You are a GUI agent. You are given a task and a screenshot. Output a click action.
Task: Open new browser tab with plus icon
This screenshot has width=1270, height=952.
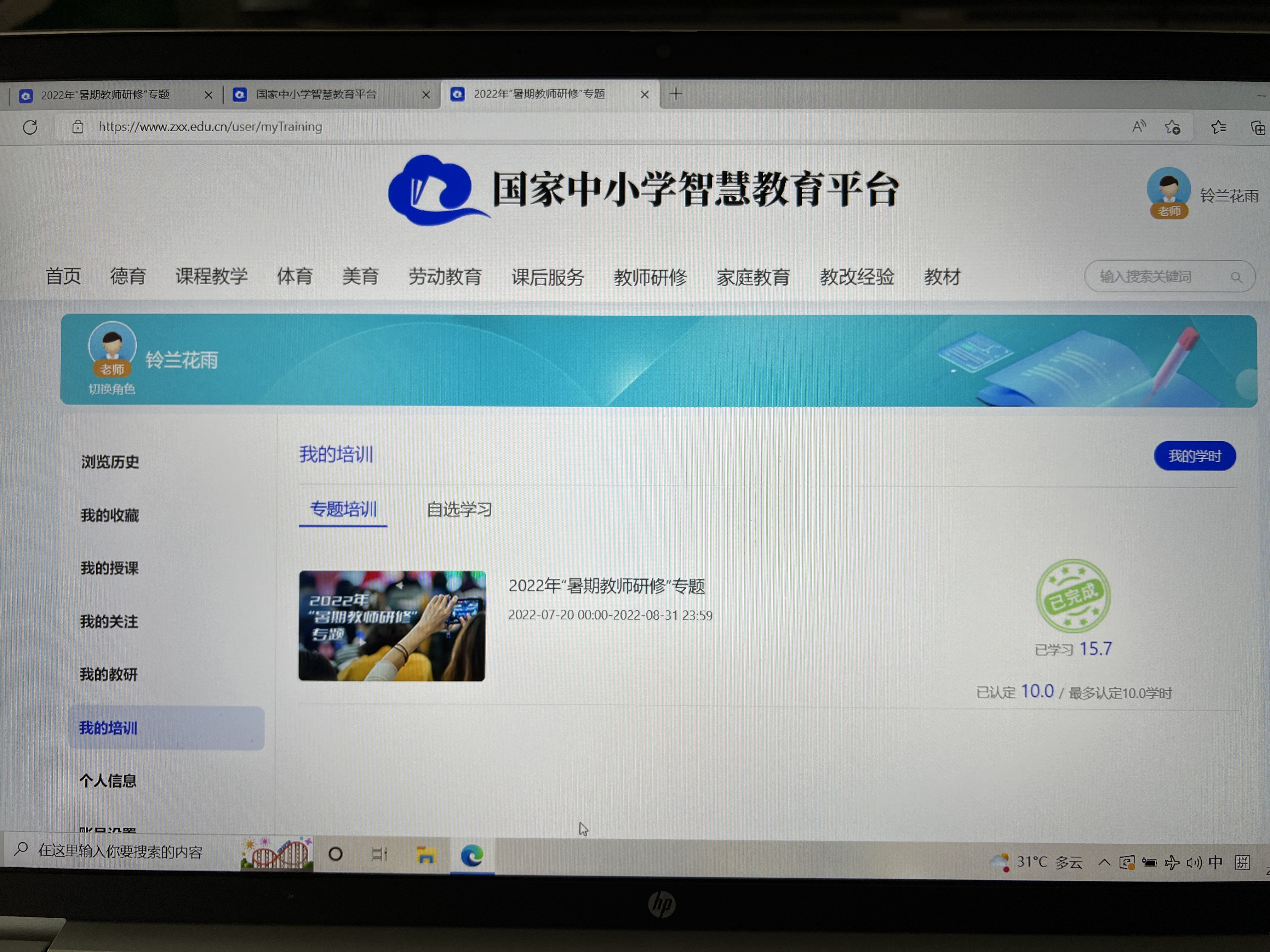tap(676, 94)
